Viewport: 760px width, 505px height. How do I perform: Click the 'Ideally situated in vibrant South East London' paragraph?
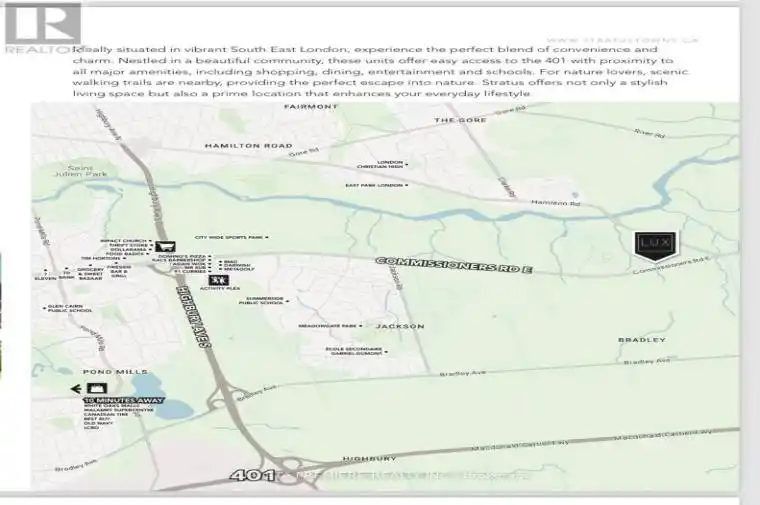(380, 71)
